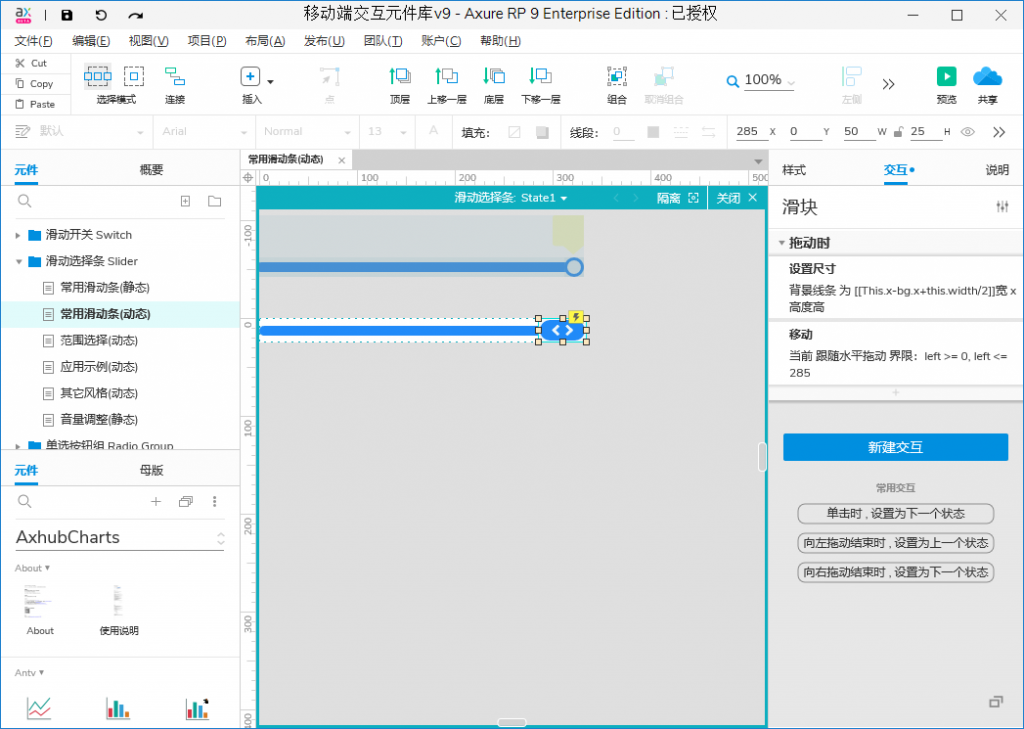Collapse the 滑动选择条 Slider folder

click(x=18, y=261)
